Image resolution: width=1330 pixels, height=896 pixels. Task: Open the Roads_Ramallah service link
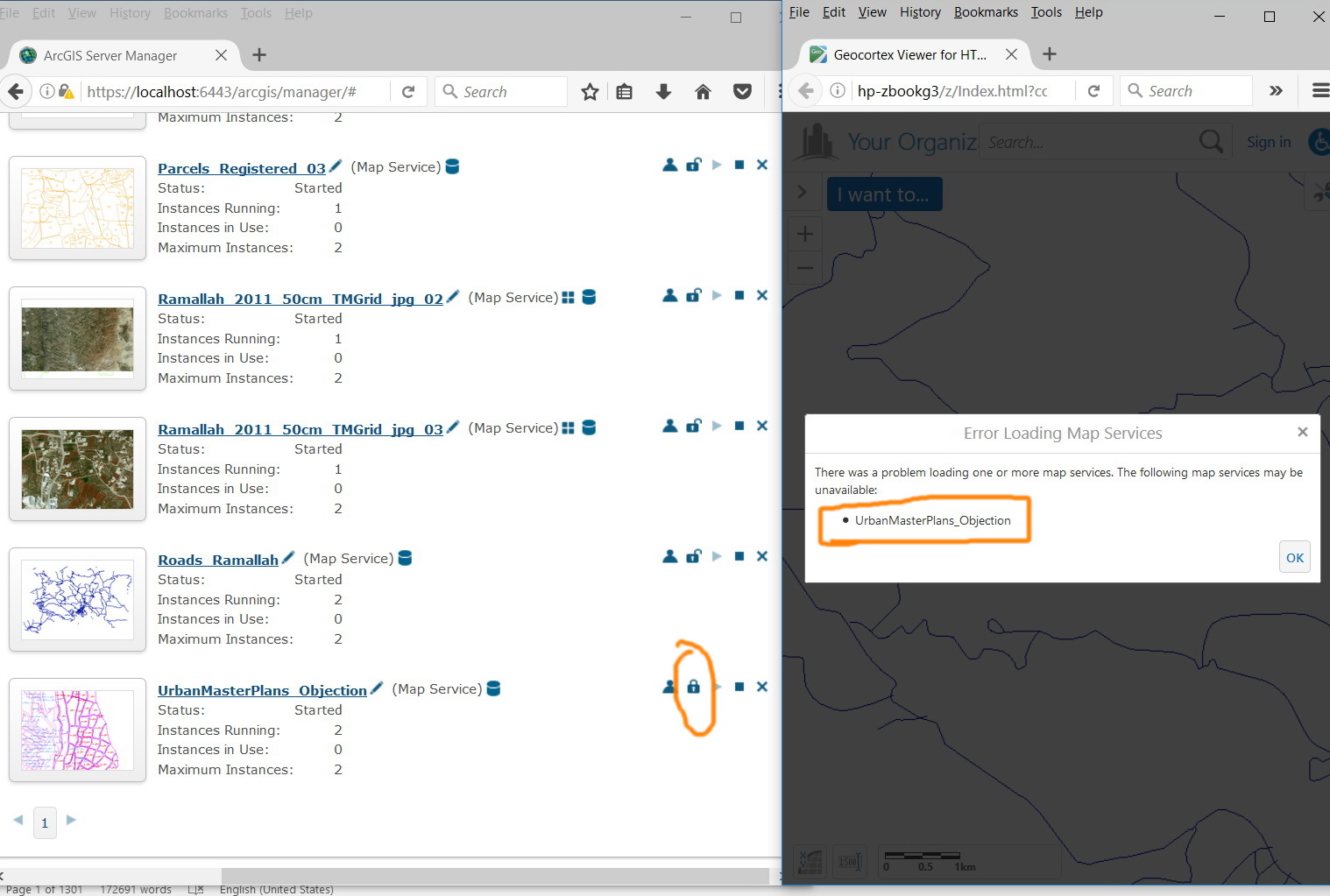point(218,560)
